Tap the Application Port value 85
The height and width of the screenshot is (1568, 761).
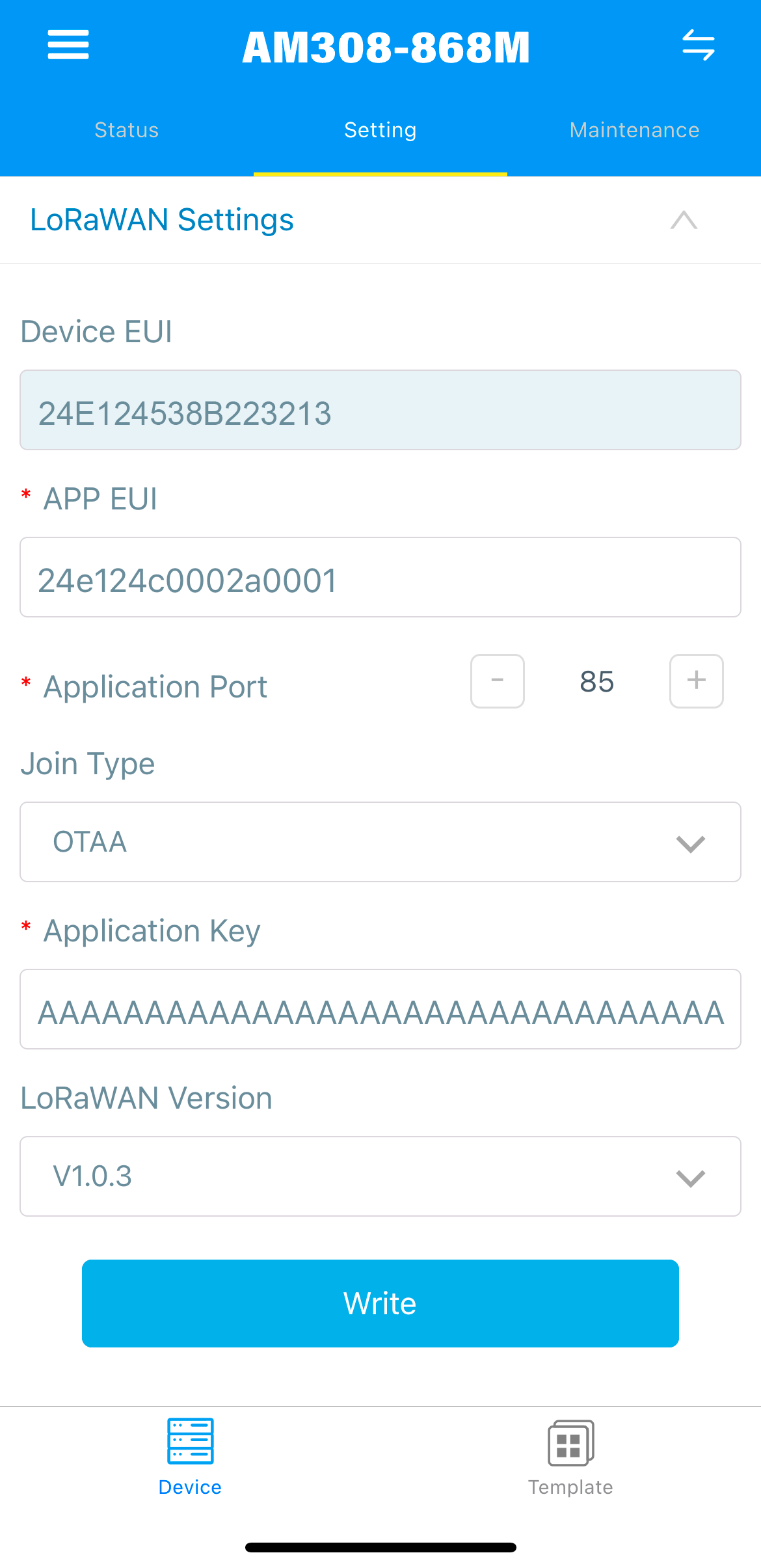coord(596,682)
